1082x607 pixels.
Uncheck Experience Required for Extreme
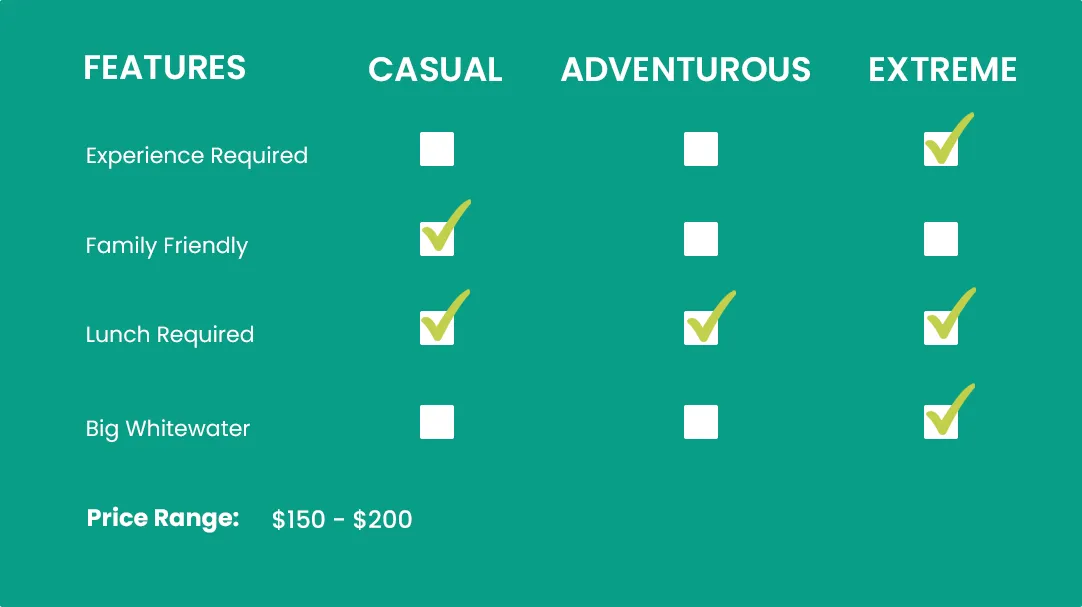pos(940,149)
